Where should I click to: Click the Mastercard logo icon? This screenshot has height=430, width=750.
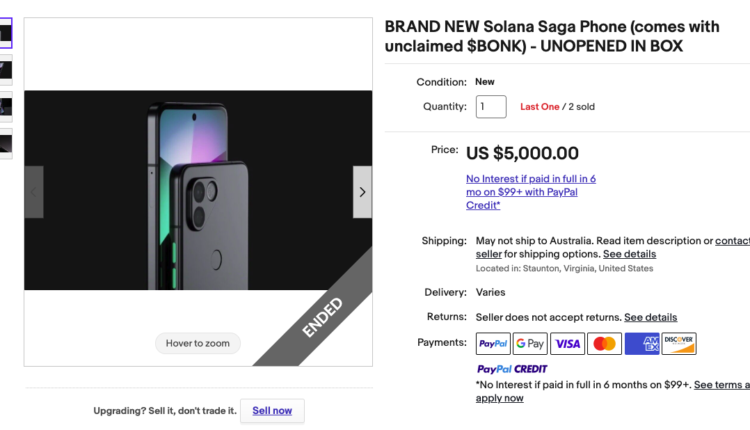pos(604,344)
